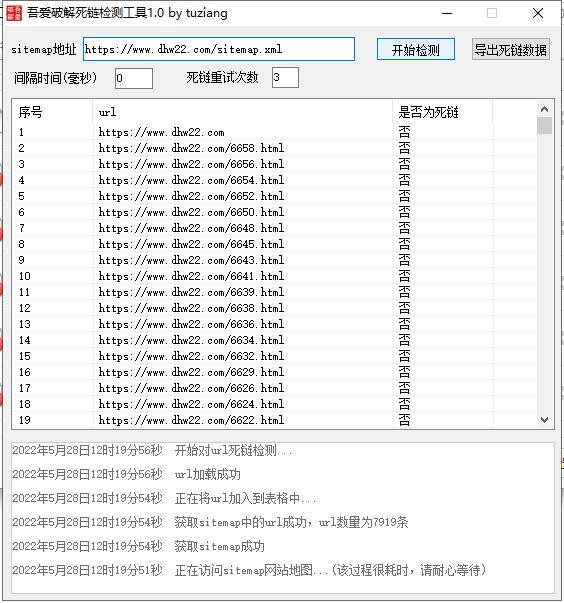Click the 否 value in row 1

404,132
